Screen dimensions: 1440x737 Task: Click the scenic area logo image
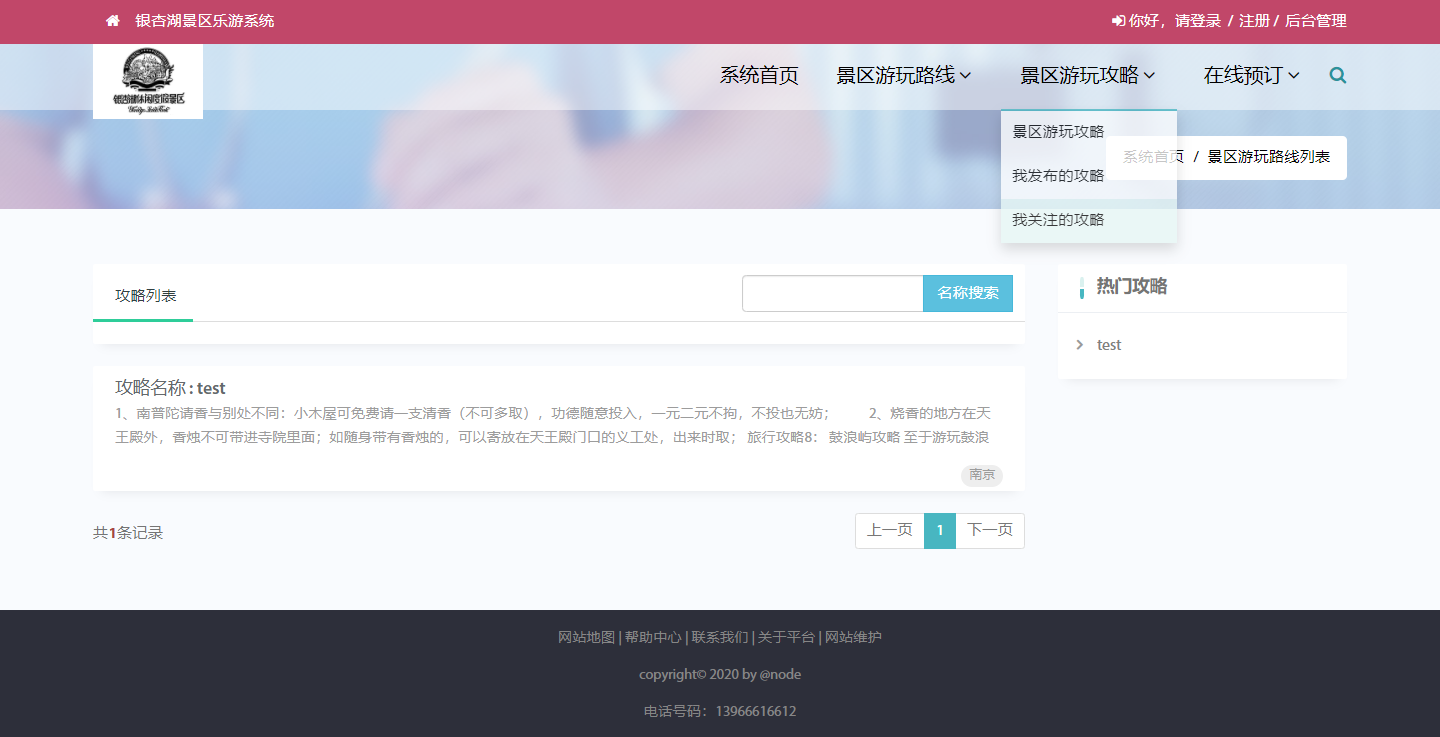coord(148,81)
